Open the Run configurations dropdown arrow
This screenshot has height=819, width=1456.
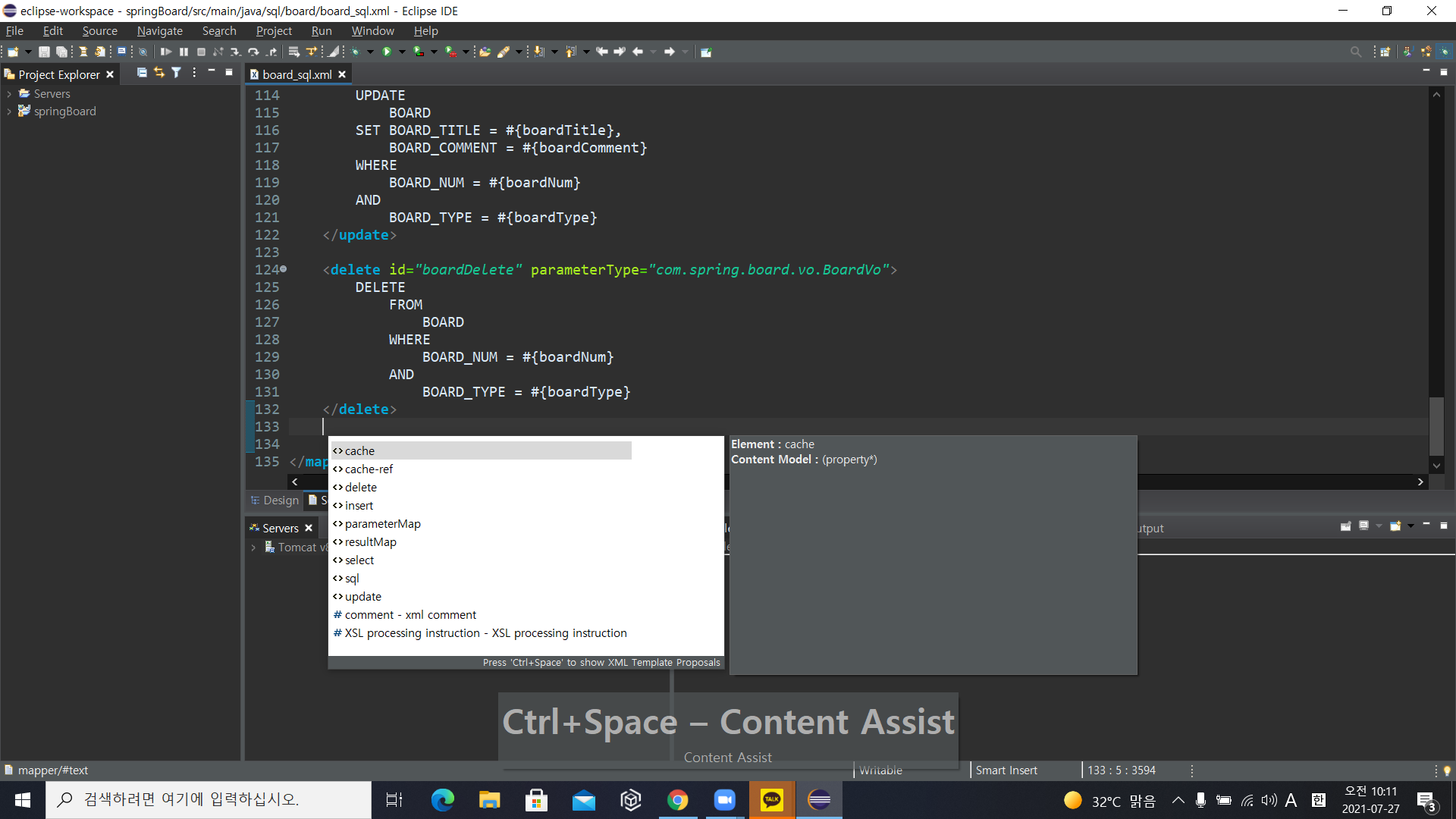point(403,52)
